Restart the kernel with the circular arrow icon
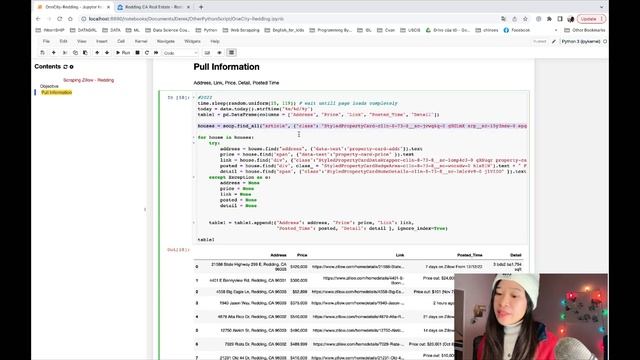The image size is (640, 360). click(x=147, y=53)
